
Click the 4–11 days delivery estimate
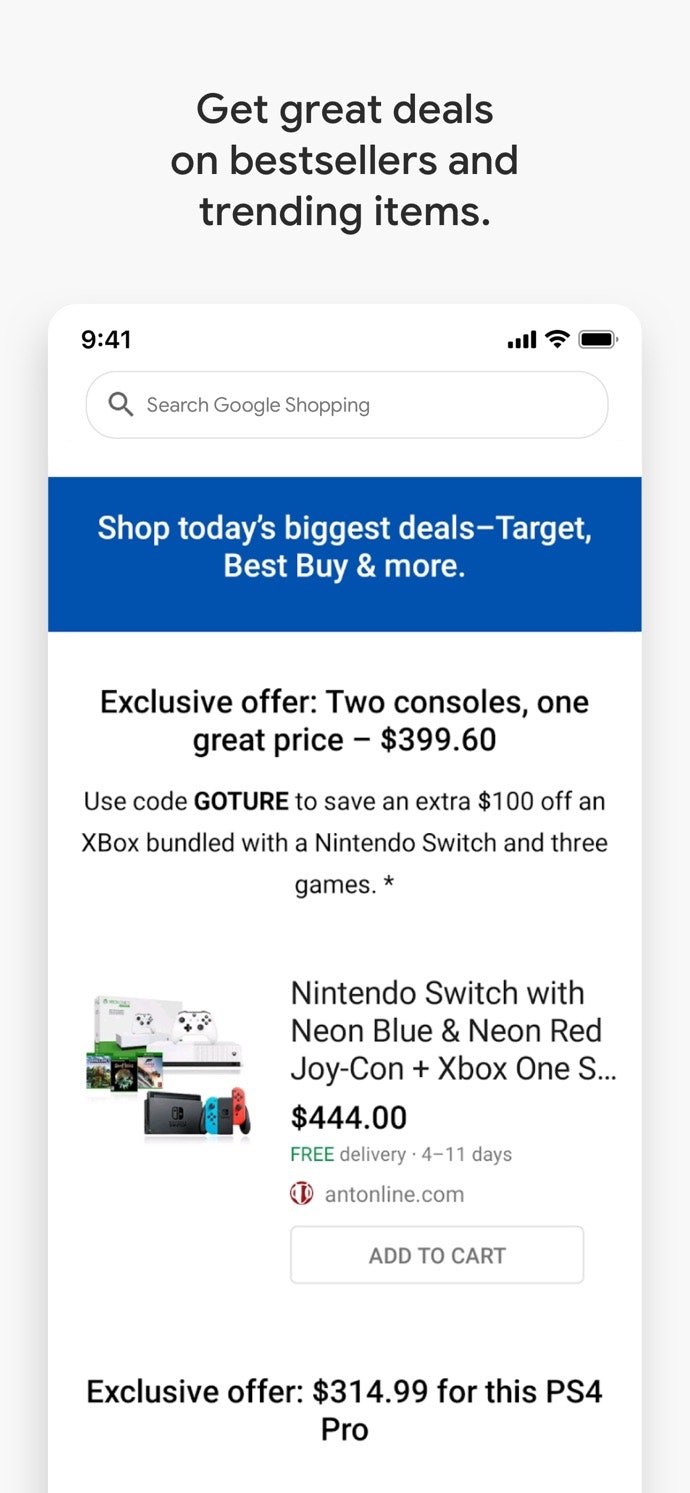pos(470,1154)
